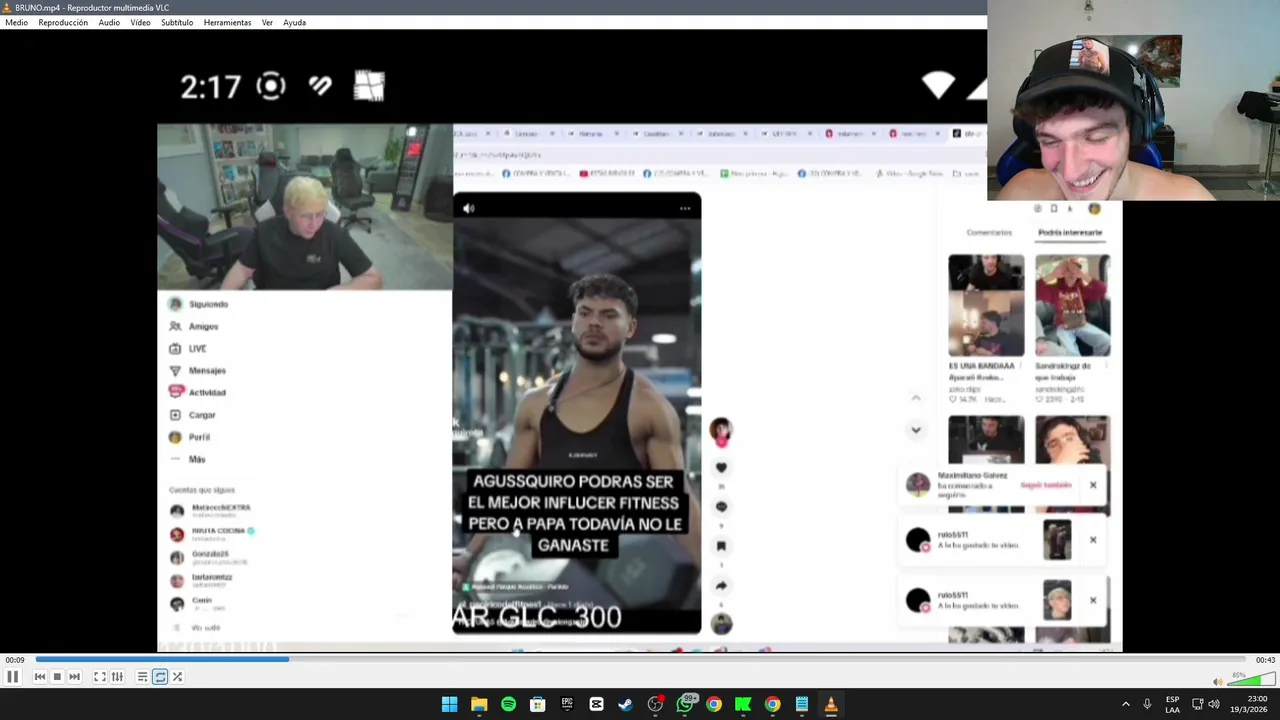
Task: Open the Vídeo menu
Action: point(140,22)
